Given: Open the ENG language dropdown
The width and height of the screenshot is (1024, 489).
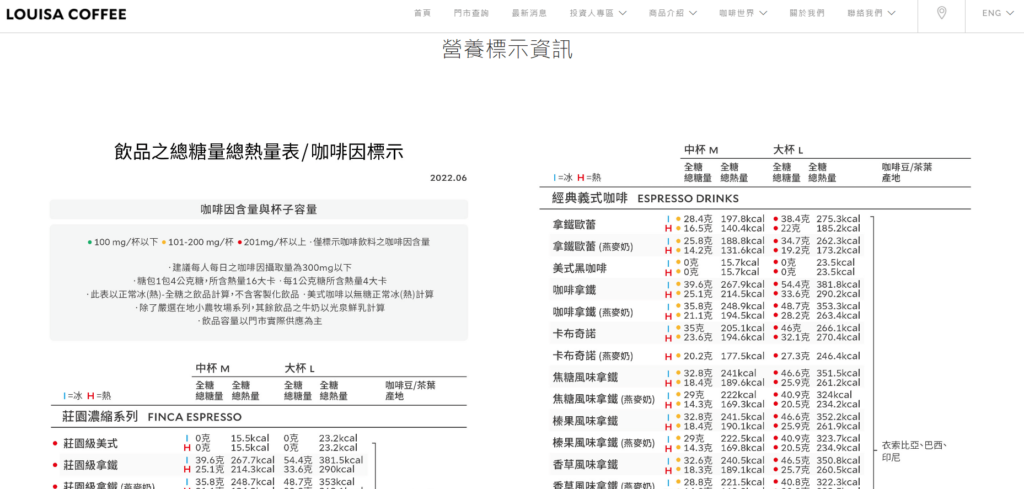Looking at the screenshot, I should tap(1000, 13).
